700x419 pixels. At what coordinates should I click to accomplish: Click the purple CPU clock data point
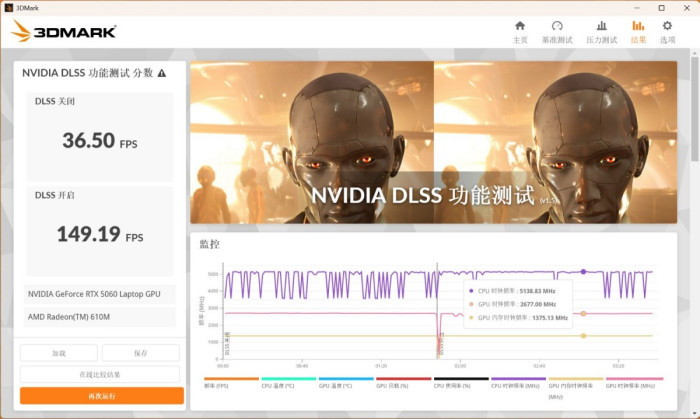click(583, 272)
